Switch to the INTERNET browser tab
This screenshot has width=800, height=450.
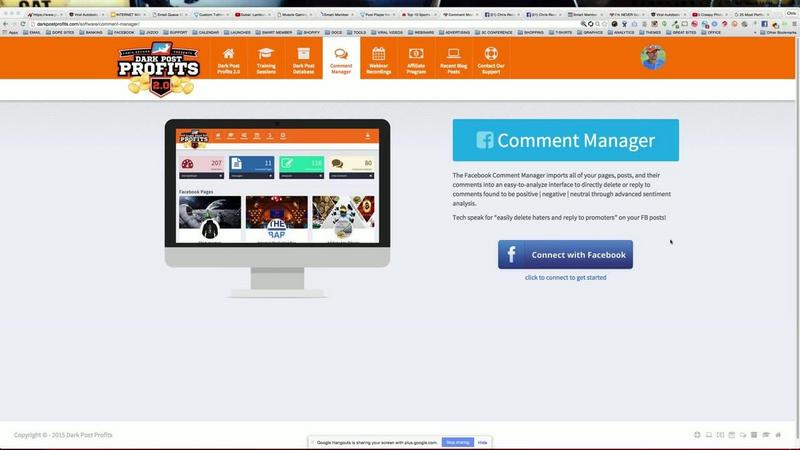[129, 15]
